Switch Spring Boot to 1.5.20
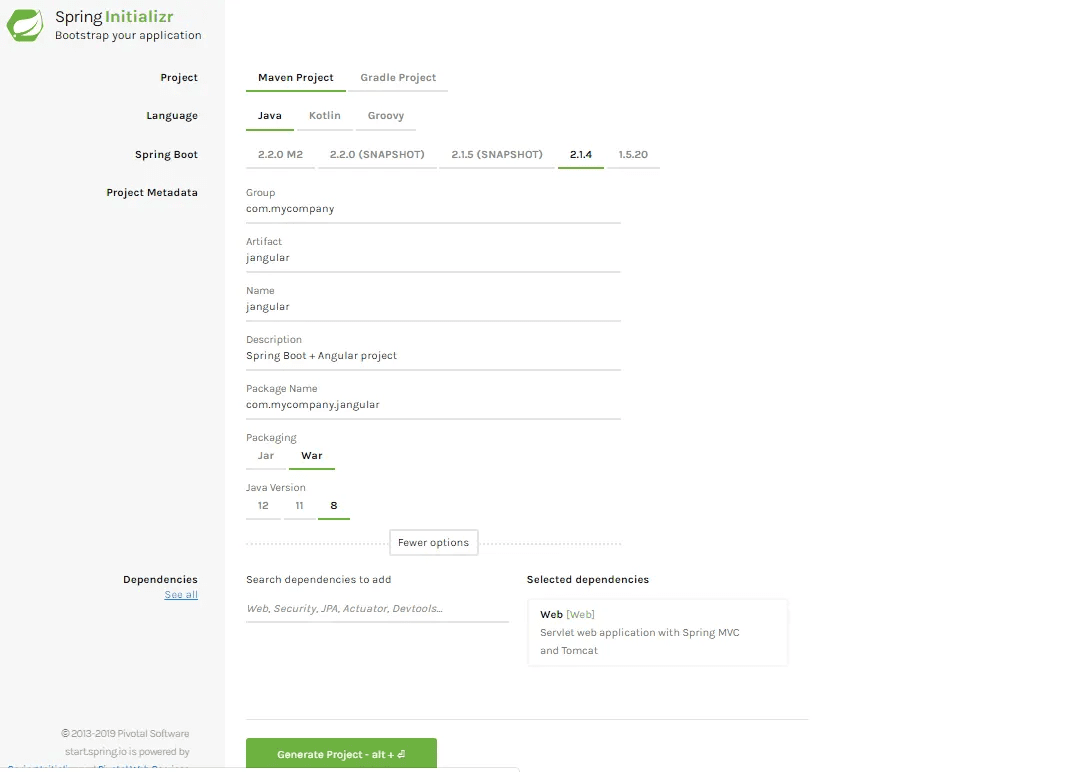Screen dimensions: 1069x772 [x=633, y=155]
